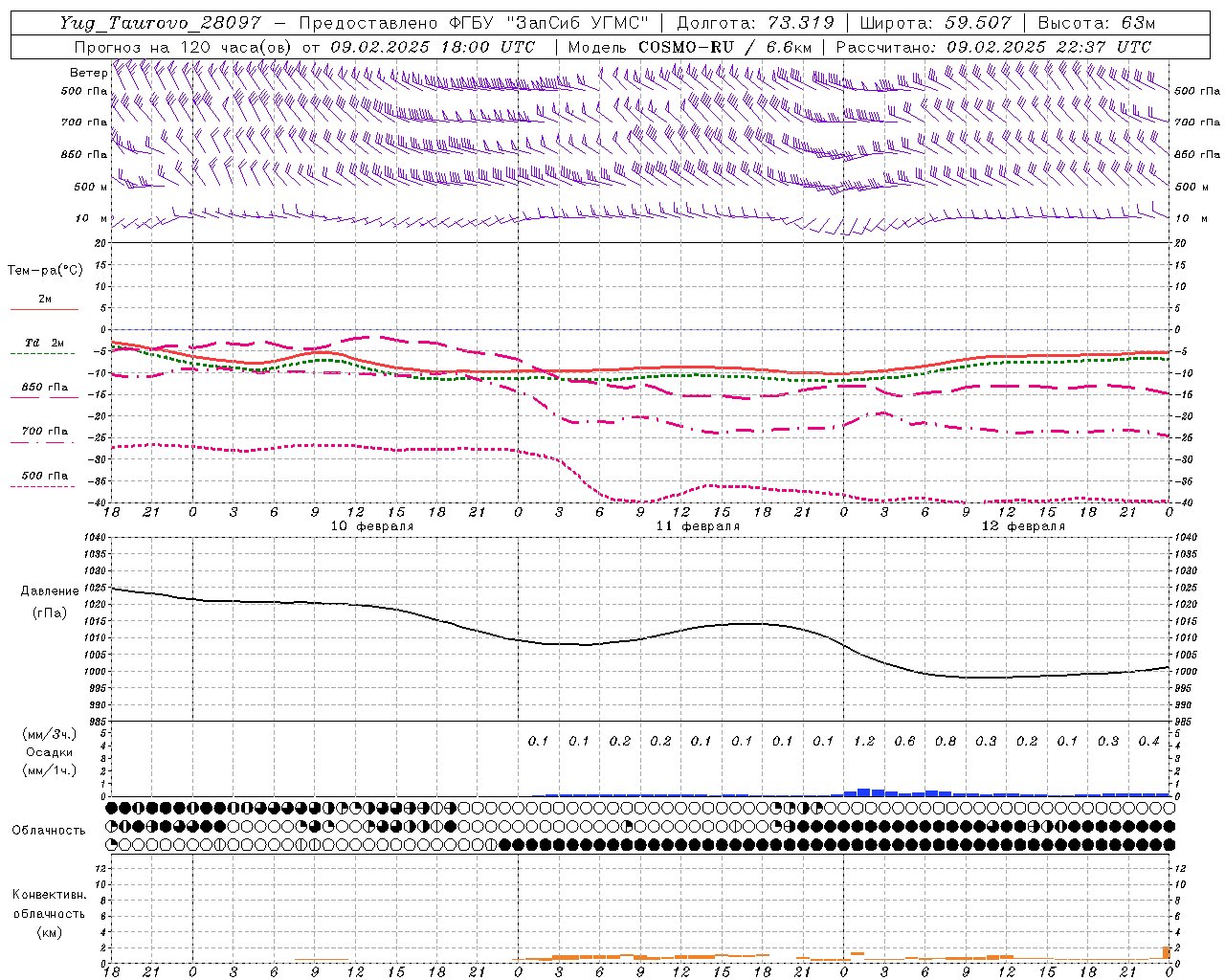1225x980 pixels.
Task: Click the 10 м wind level label on left
Action: click(91, 218)
